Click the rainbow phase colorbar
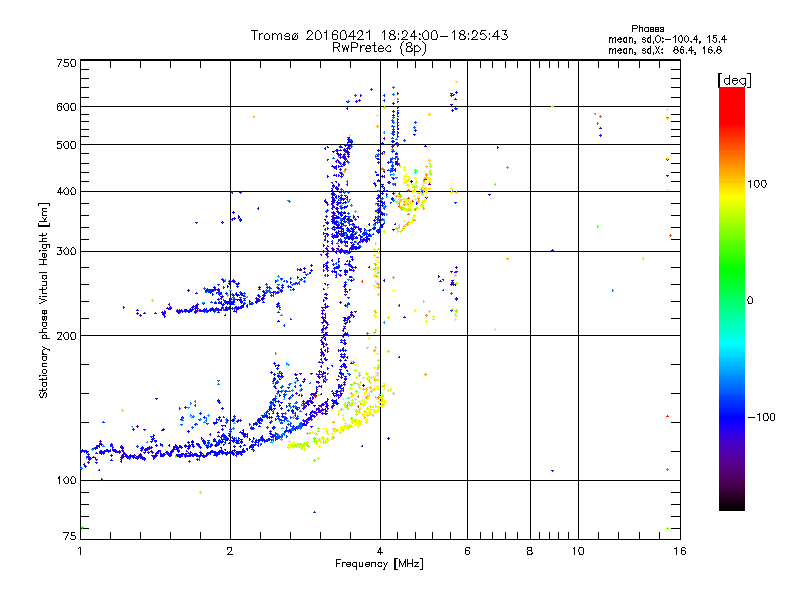The image size is (800, 600). point(732,298)
